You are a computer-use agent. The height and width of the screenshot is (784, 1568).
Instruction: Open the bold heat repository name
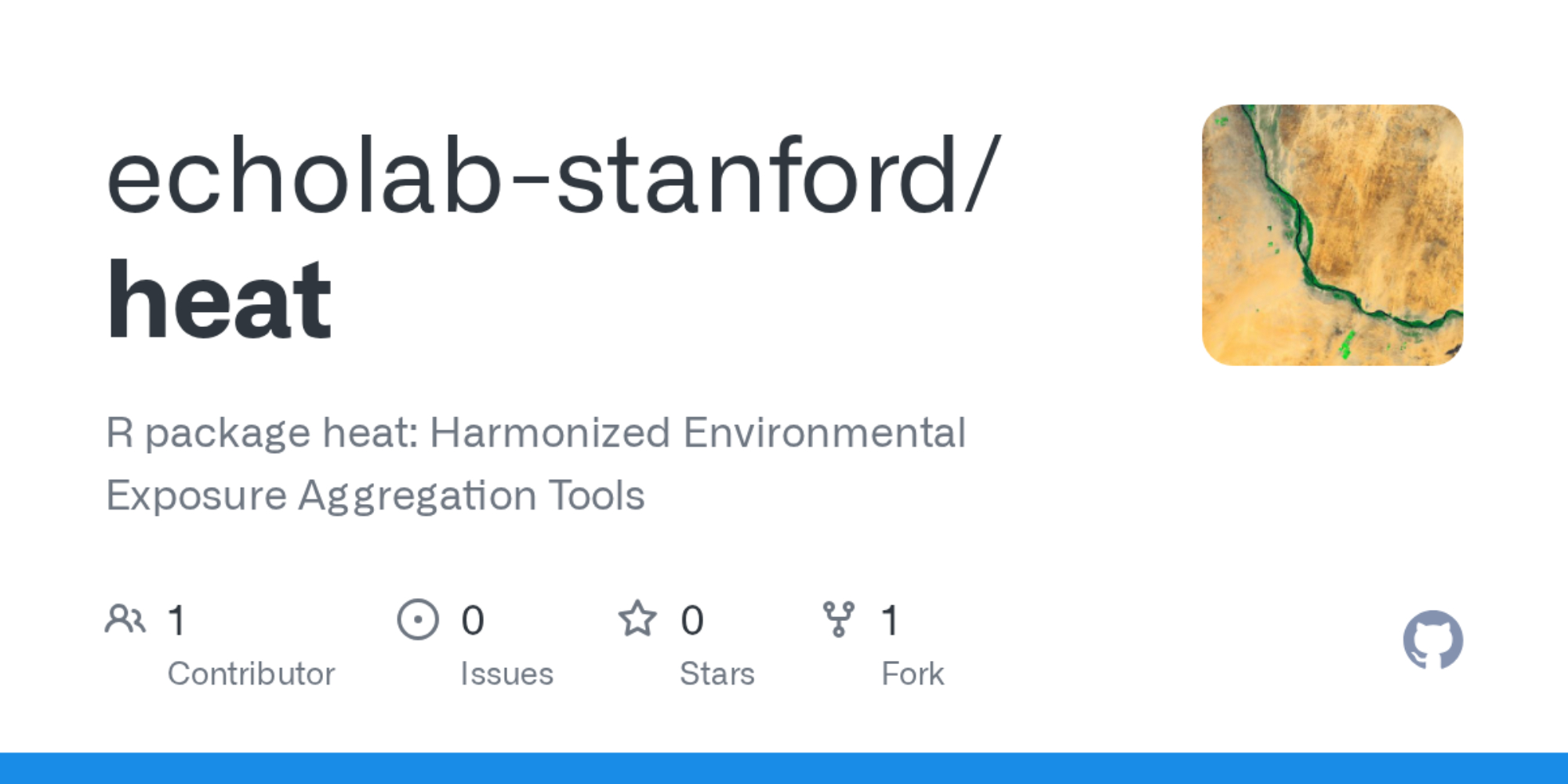click(x=220, y=300)
